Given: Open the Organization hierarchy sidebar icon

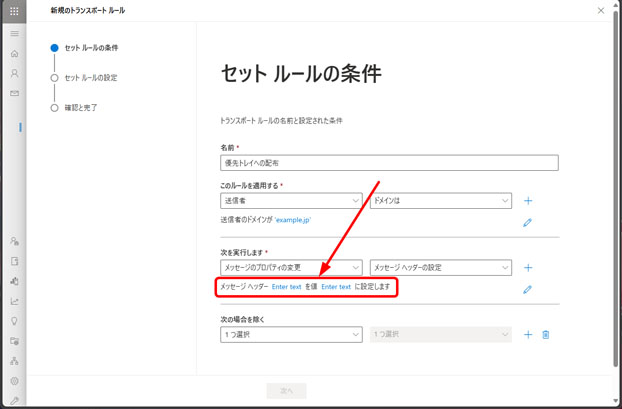Looking at the screenshot, I should (14, 361).
